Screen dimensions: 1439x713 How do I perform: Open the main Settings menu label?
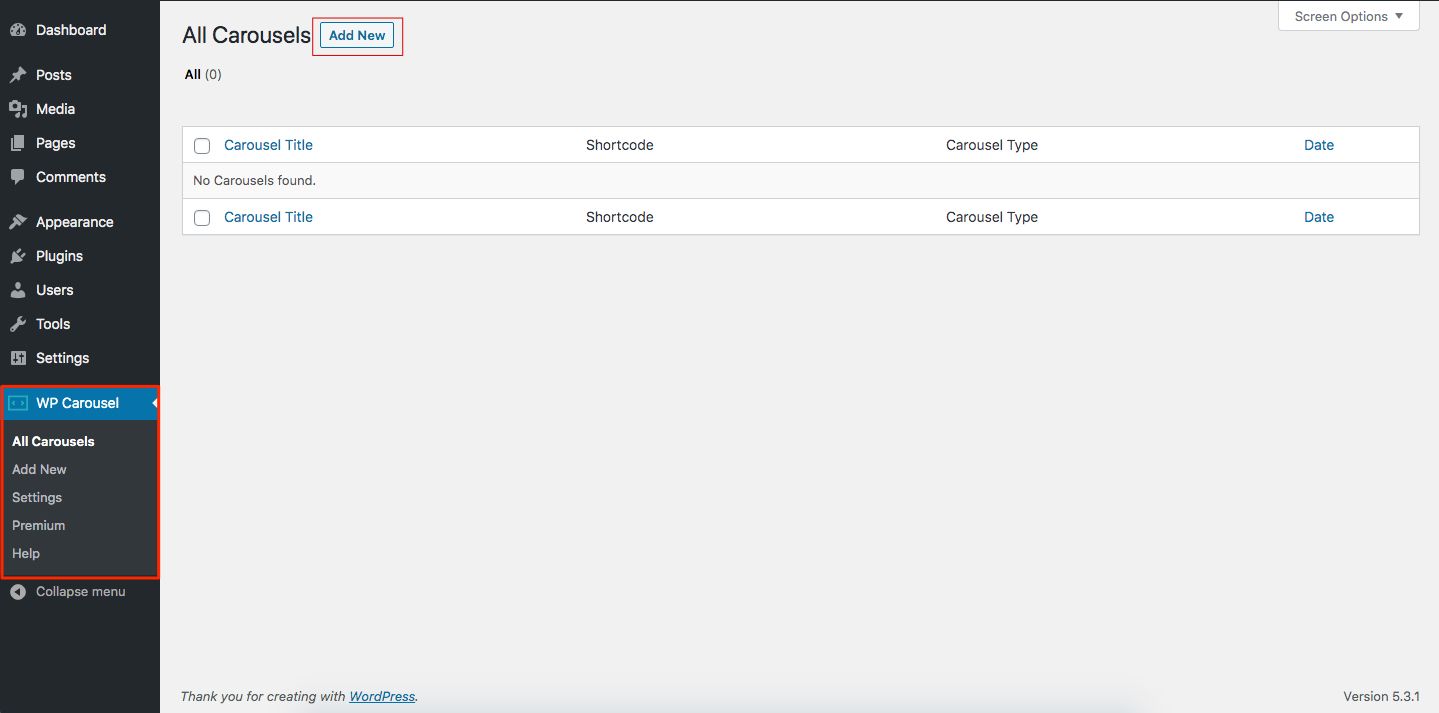pyautogui.click(x=63, y=358)
